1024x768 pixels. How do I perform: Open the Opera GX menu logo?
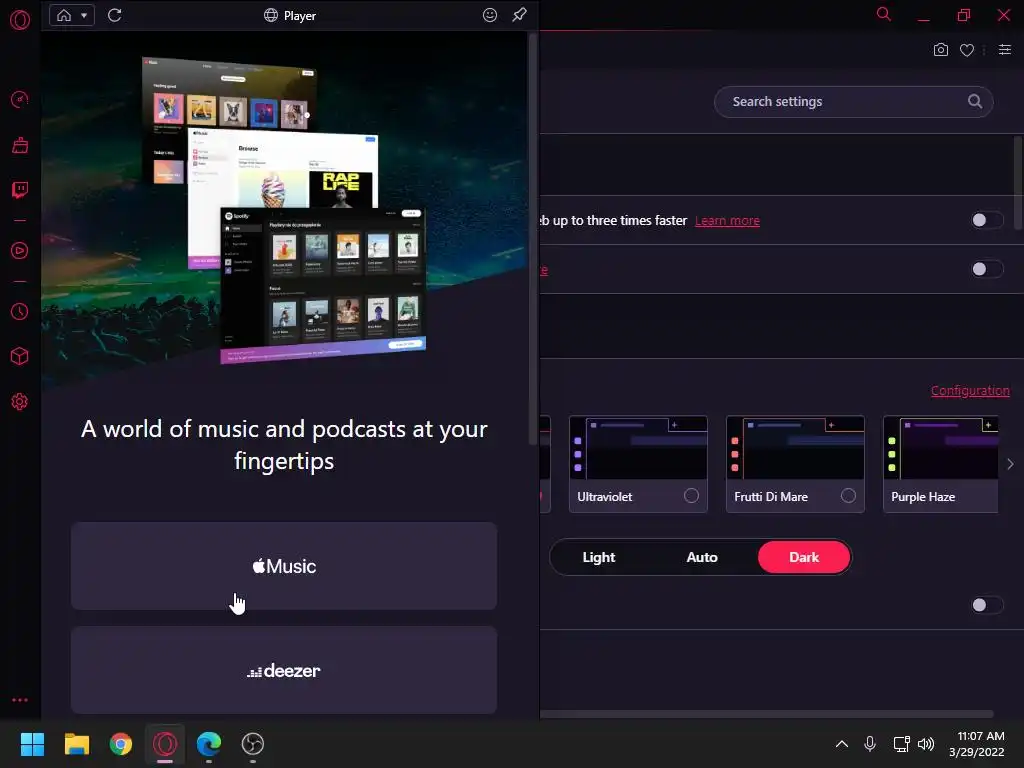pos(20,20)
